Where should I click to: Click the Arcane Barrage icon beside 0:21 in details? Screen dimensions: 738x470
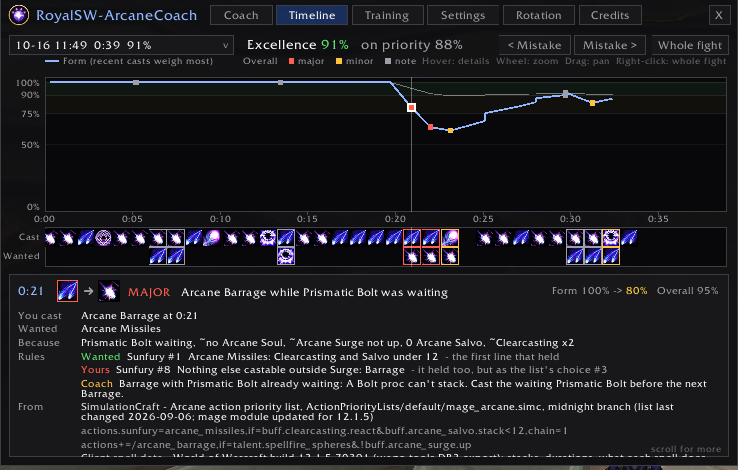coord(67,291)
